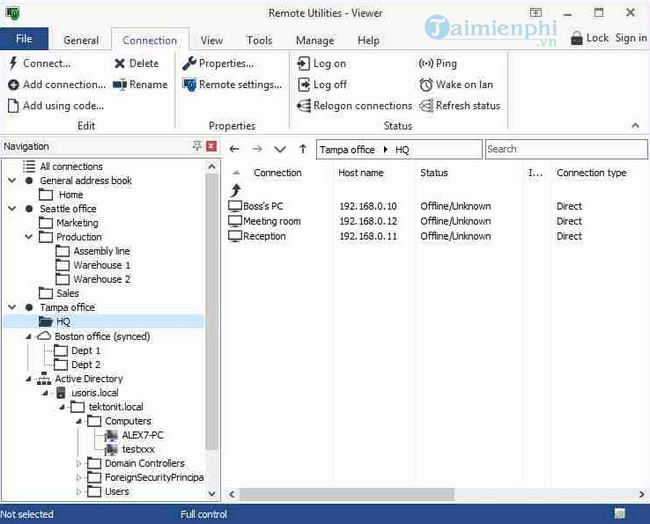650x524 pixels.
Task: Click the Relogon connections icon
Action: click(x=304, y=106)
